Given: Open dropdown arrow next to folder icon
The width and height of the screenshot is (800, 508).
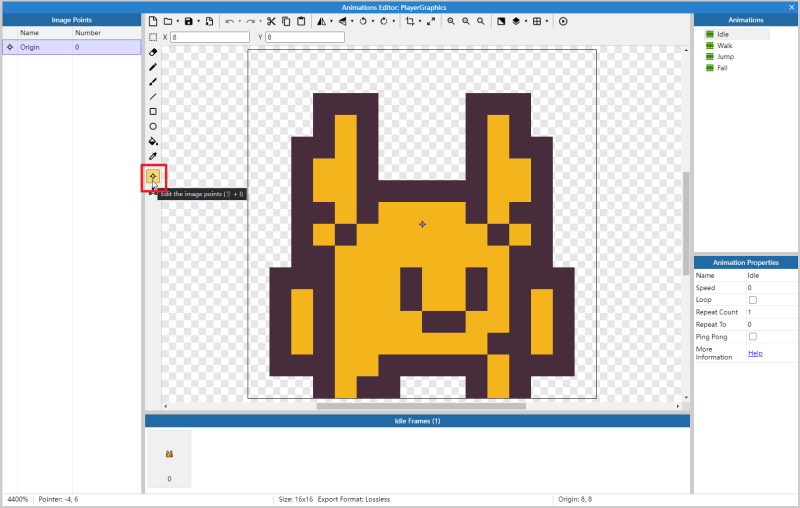Looking at the screenshot, I should click(x=178, y=21).
